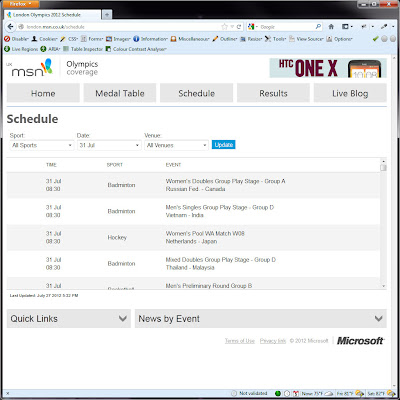The image size is (400, 400).
Task: Open the ARIA accessibility toolbar menu
Action: [50, 49]
